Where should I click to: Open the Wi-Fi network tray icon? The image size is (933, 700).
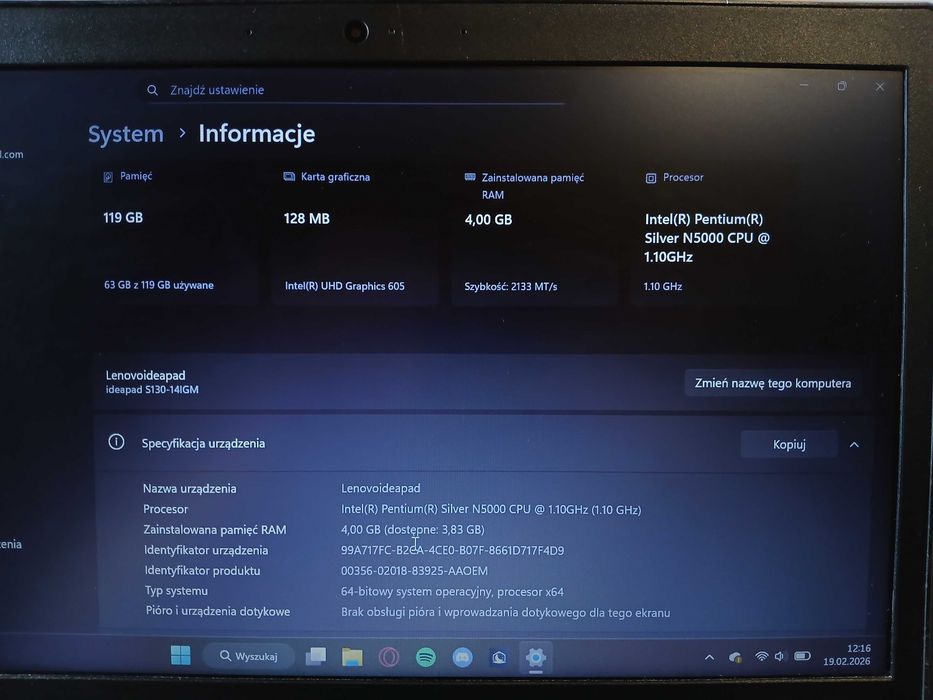[x=761, y=657]
